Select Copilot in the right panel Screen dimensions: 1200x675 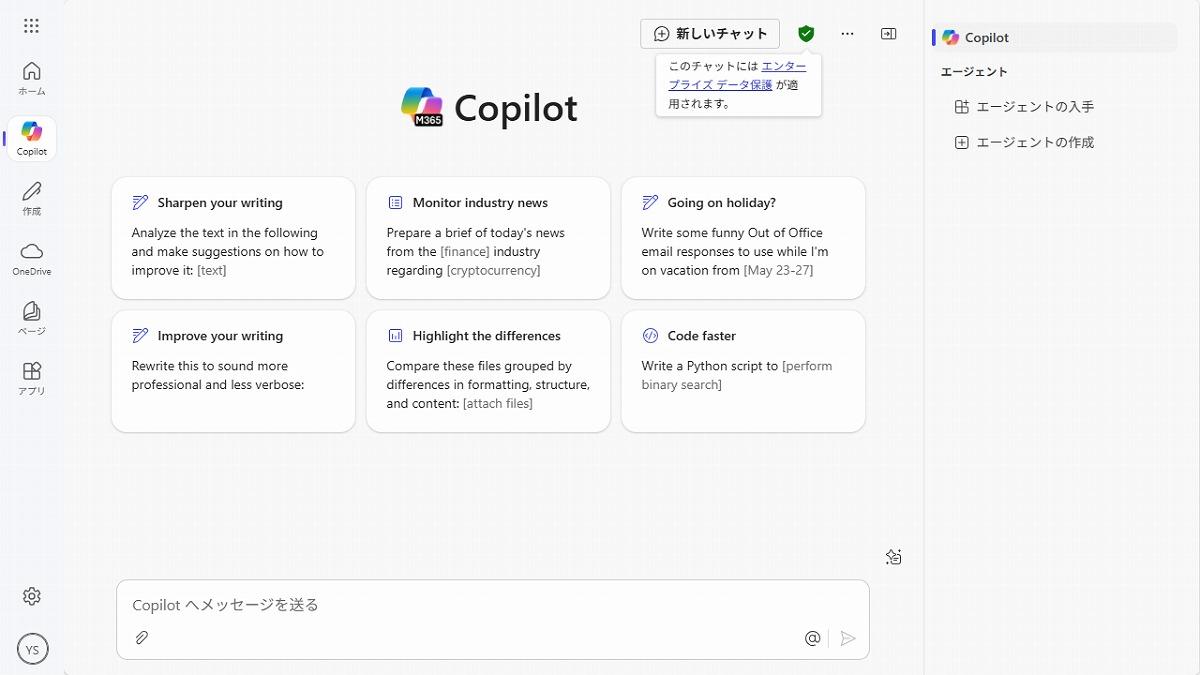tap(1055, 37)
